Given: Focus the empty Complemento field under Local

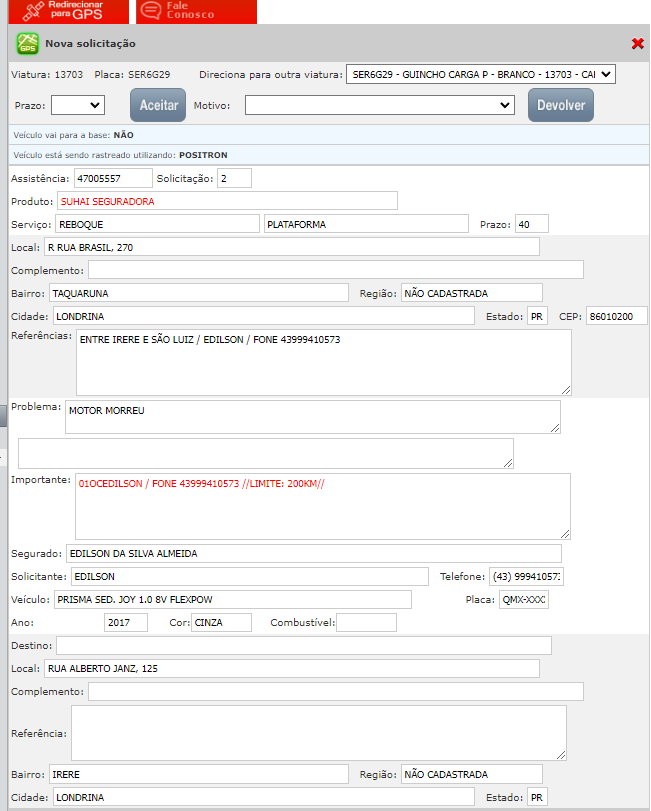Looking at the screenshot, I should coord(335,270).
